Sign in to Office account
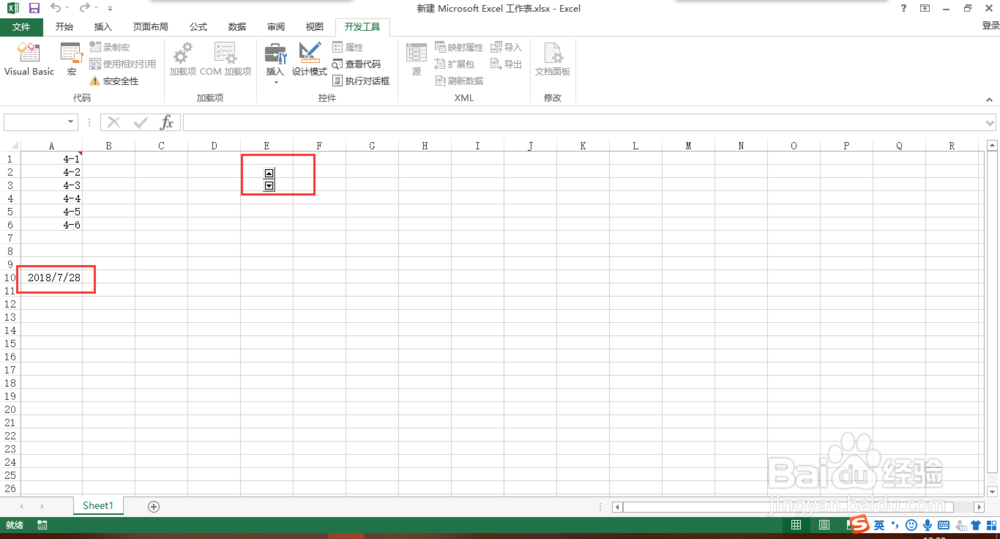1000x539 pixels. click(990, 26)
